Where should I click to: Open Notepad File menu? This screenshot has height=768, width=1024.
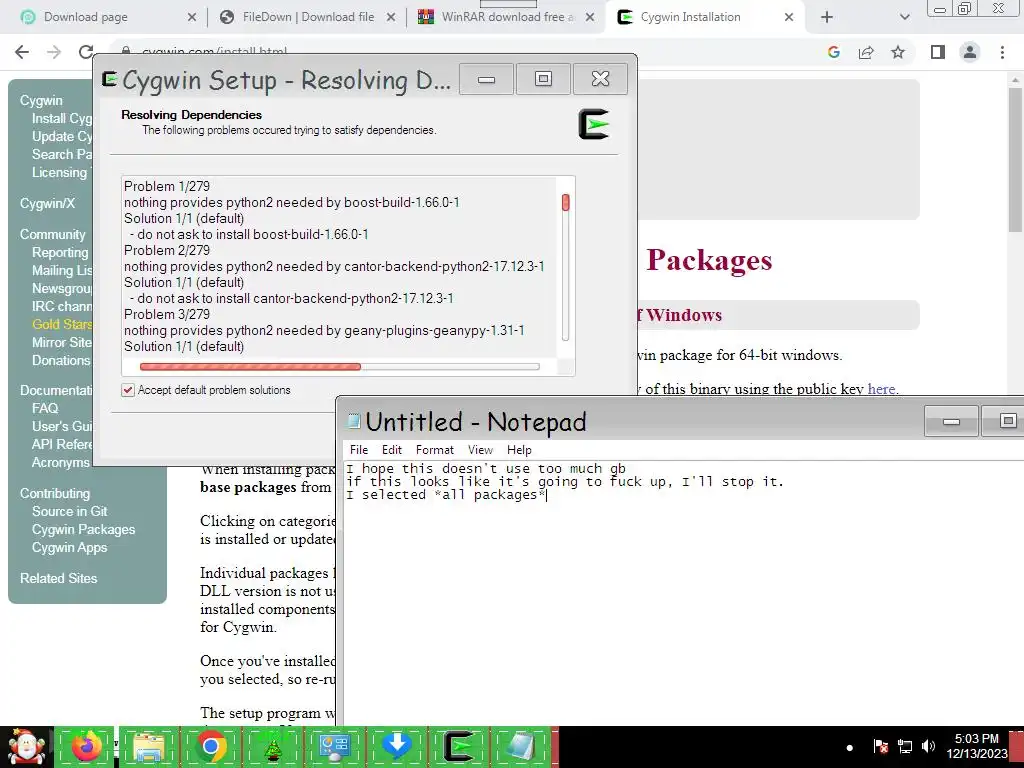359,450
